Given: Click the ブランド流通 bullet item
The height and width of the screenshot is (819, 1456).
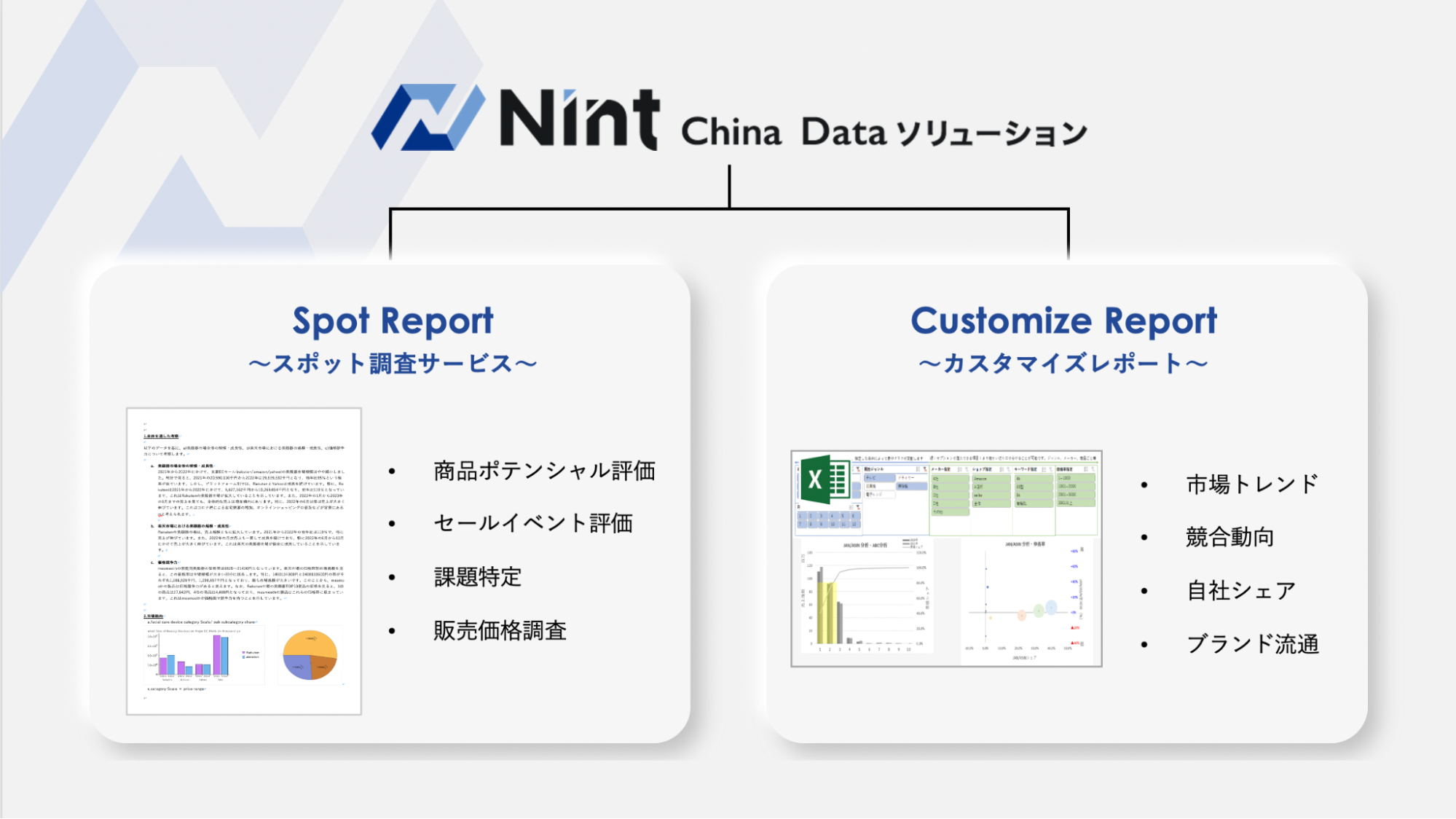Looking at the screenshot, I should click(1255, 643).
